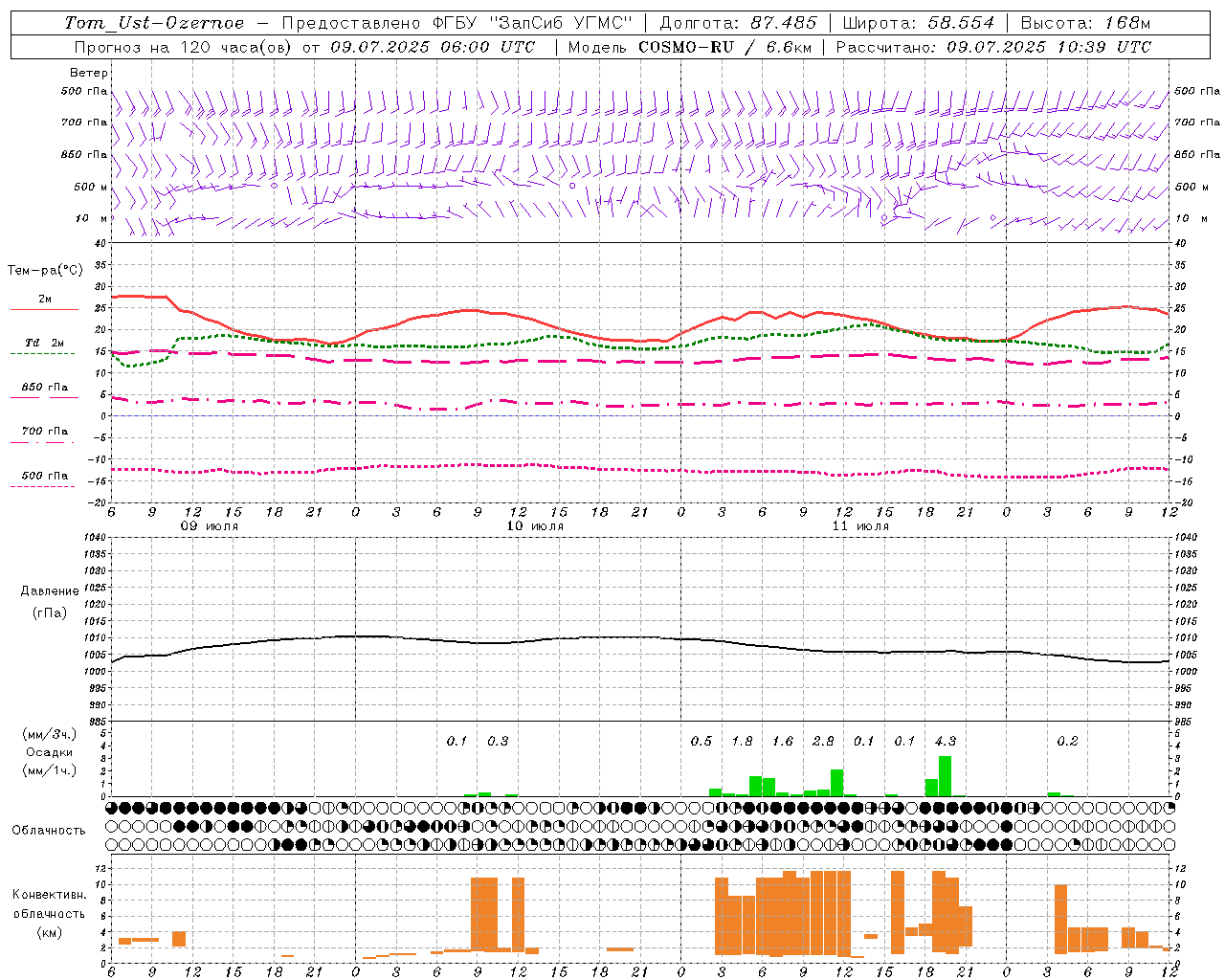Click the 0.5 precipitation total value

click(x=702, y=742)
